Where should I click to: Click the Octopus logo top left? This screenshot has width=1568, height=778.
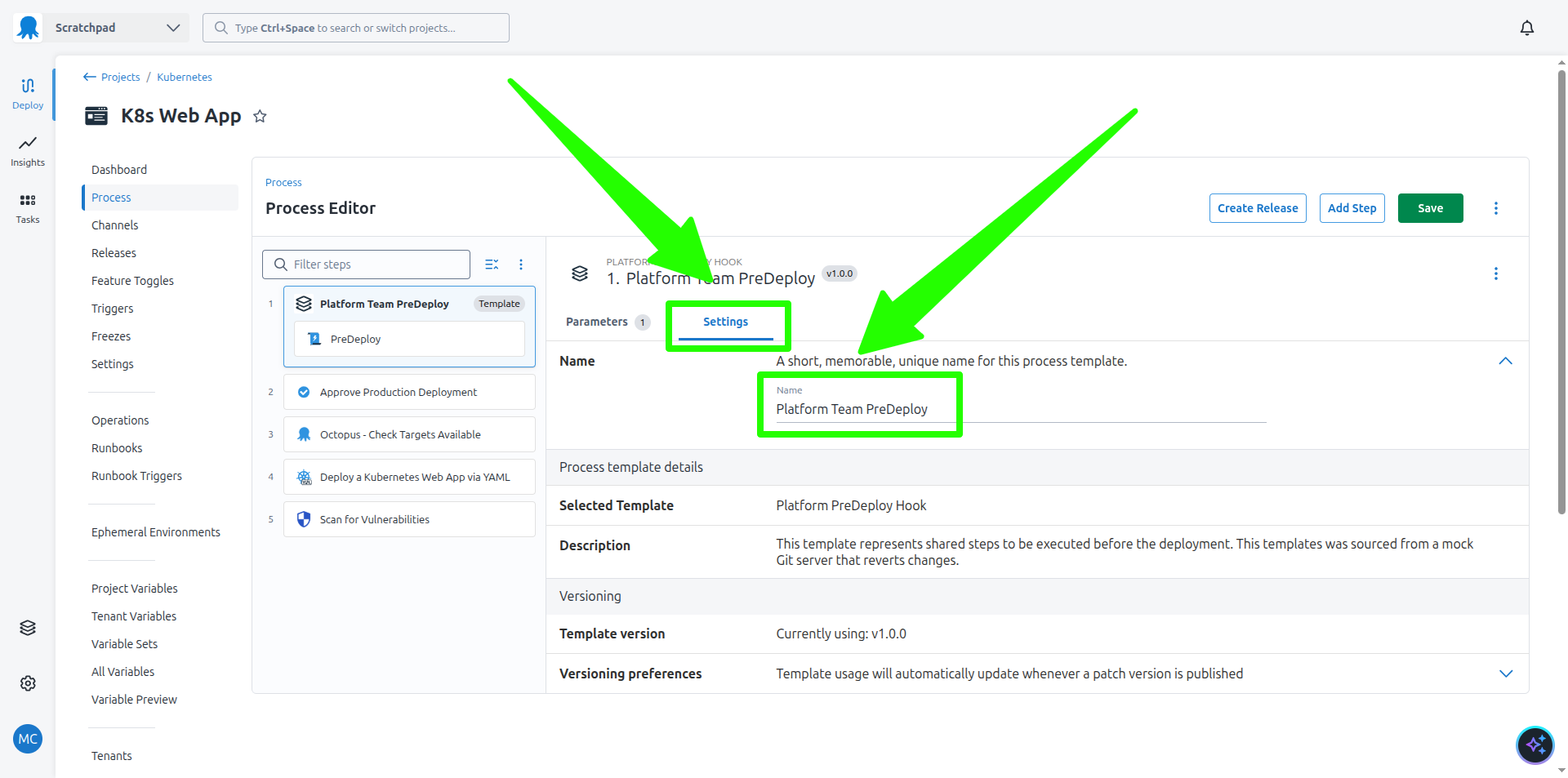click(27, 27)
